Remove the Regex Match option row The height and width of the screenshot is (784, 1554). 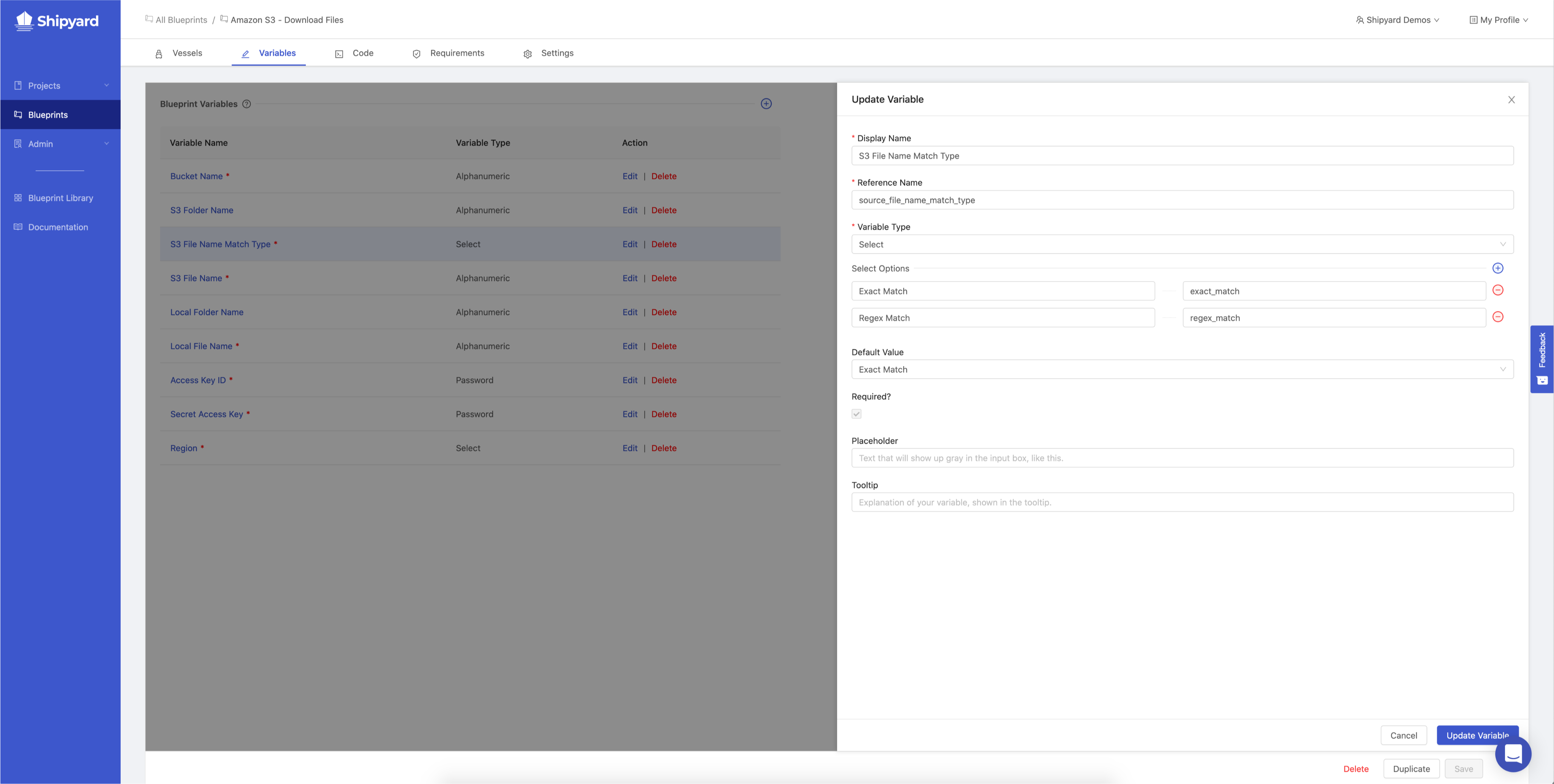point(1497,317)
